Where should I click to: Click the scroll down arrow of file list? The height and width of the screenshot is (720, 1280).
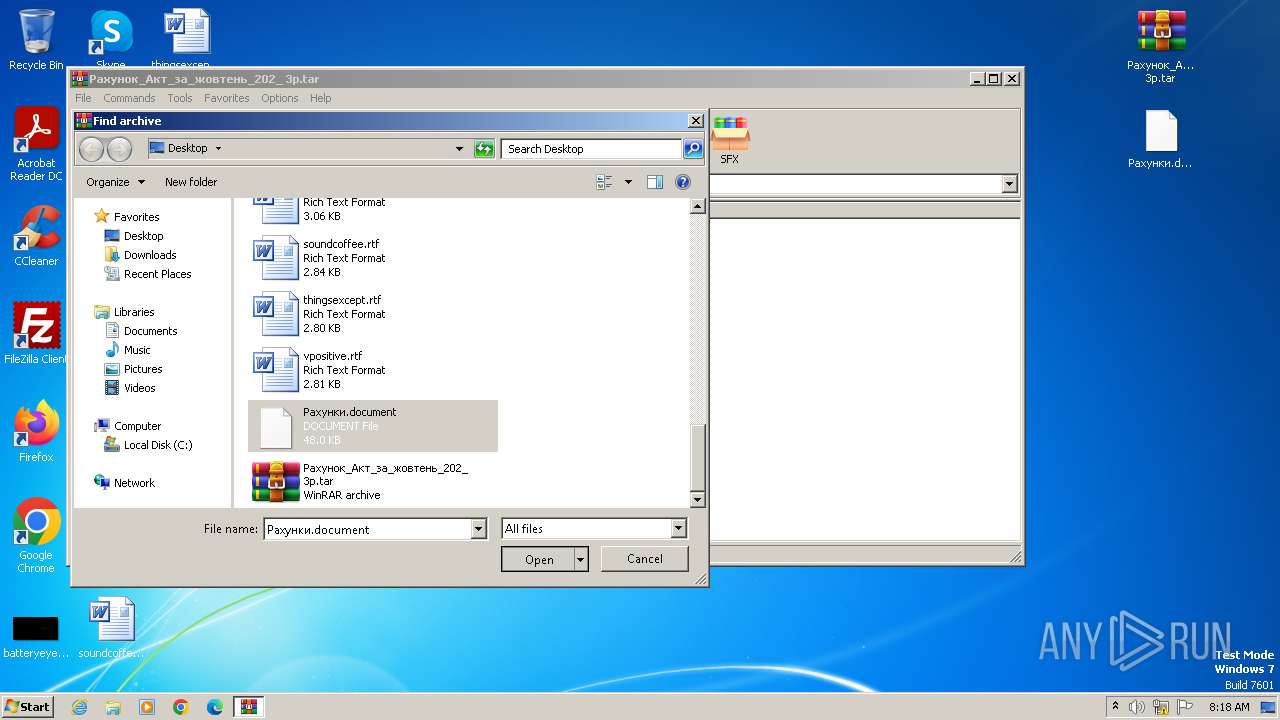click(x=698, y=499)
